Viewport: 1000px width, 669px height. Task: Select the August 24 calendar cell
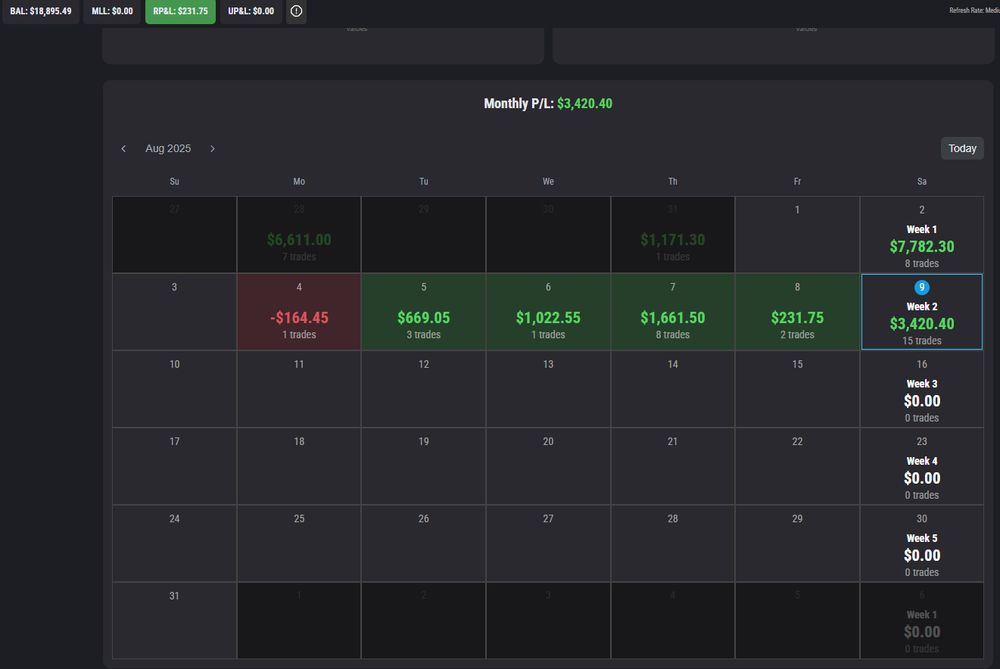(x=174, y=543)
